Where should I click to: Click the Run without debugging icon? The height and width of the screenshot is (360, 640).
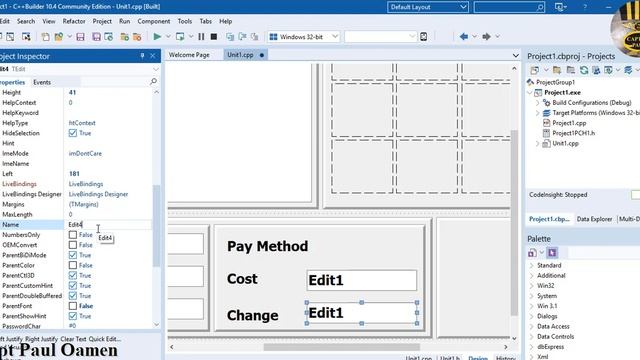(180, 37)
